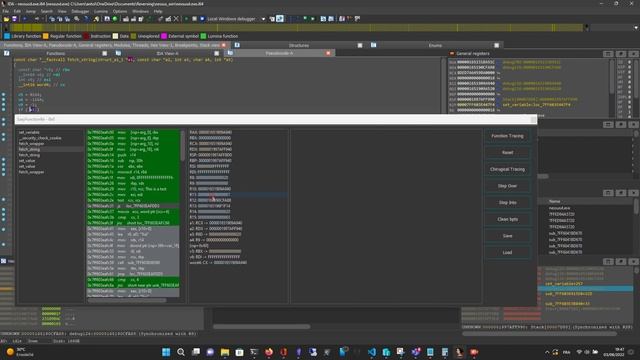The height and width of the screenshot is (360, 640).
Task: Click the External symbol color legend swatch
Action: pos(164,36)
